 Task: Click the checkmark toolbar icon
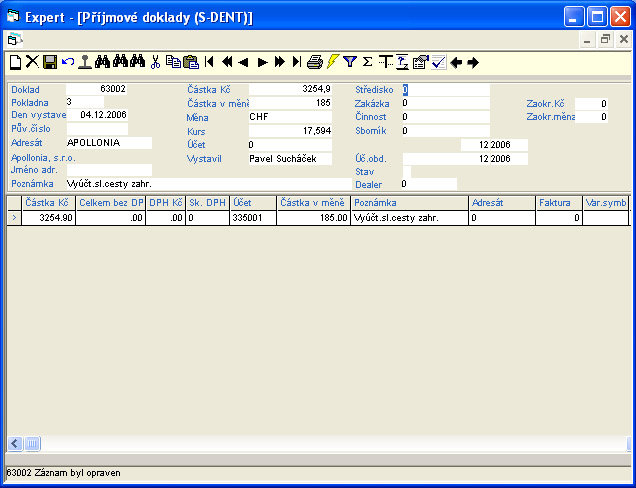(x=438, y=62)
